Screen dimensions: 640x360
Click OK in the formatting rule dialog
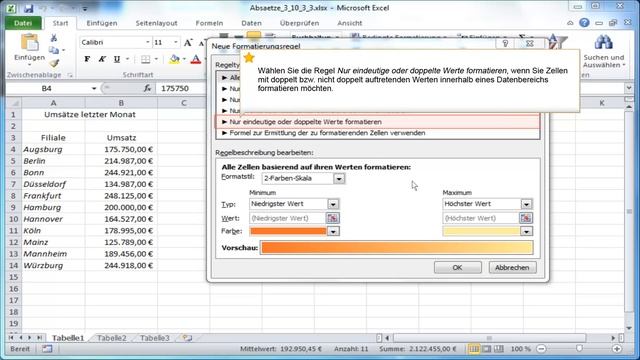pos(457,268)
